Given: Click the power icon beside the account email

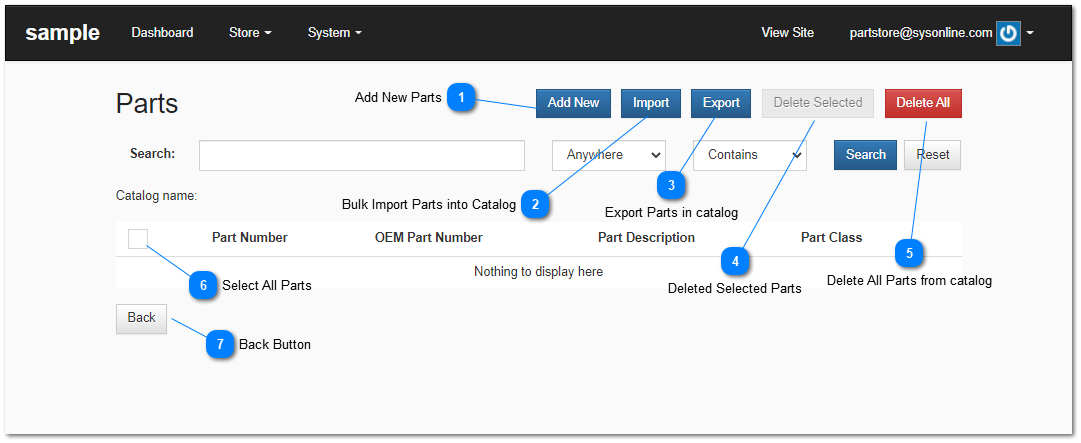Looking at the screenshot, I should point(1008,33).
